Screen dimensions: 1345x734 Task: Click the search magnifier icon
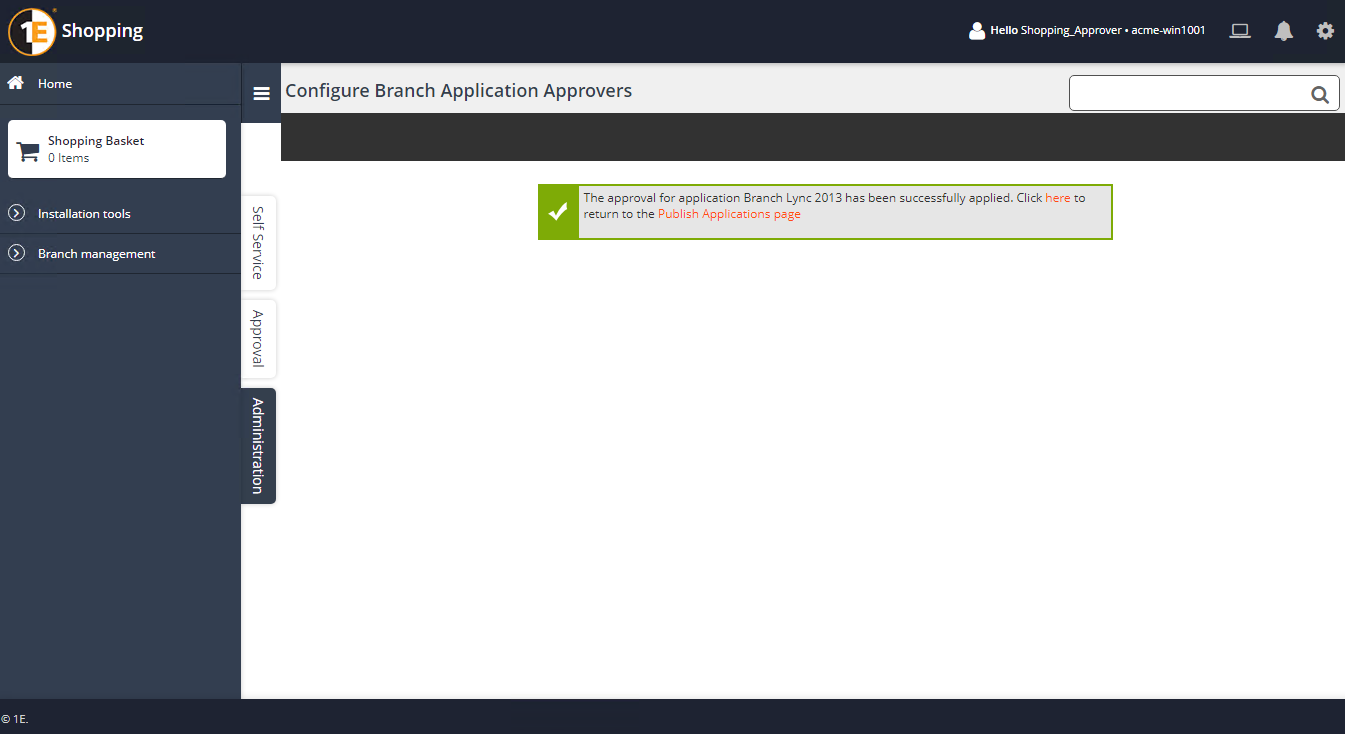1320,95
